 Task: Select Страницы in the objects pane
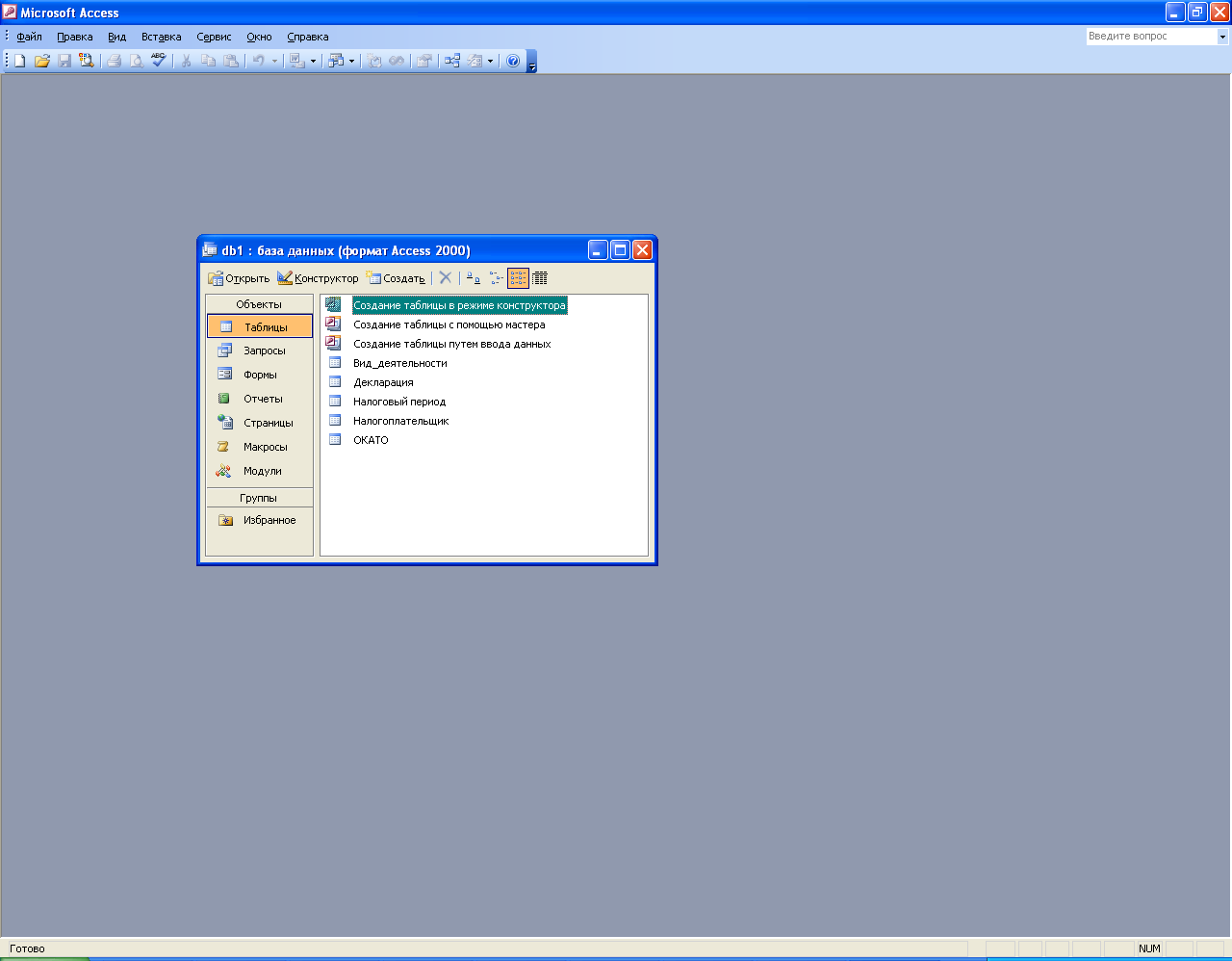(260, 423)
